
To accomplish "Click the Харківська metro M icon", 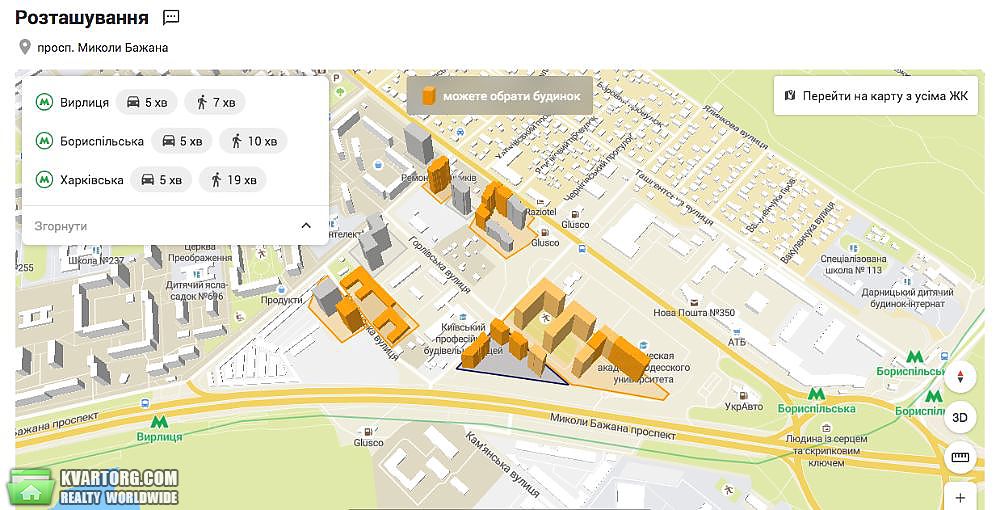I will pos(43,180).
